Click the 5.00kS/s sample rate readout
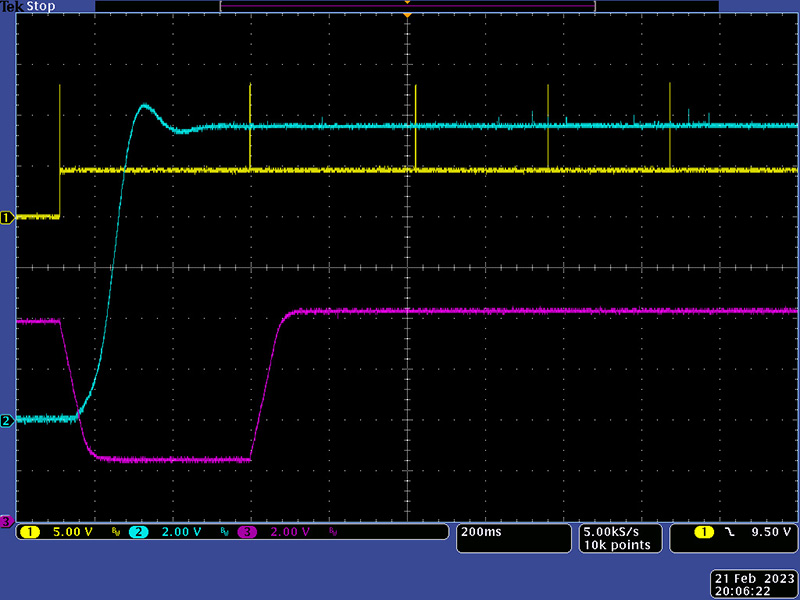 click(x=617, y=532)
